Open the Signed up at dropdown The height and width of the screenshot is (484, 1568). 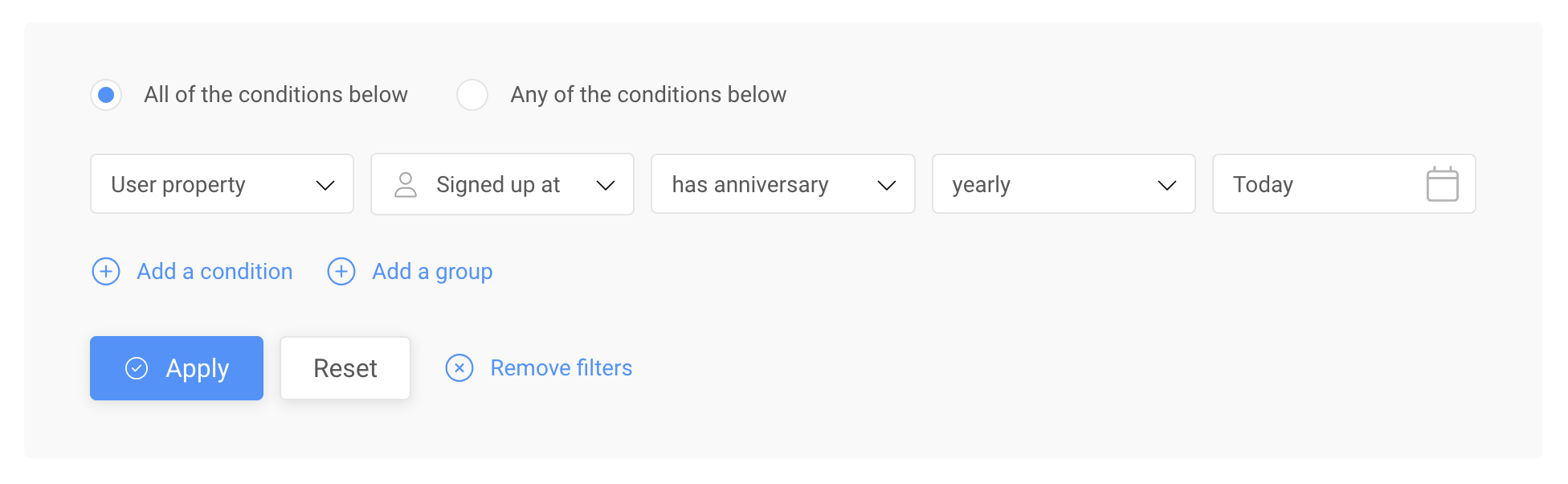point(502,184)
